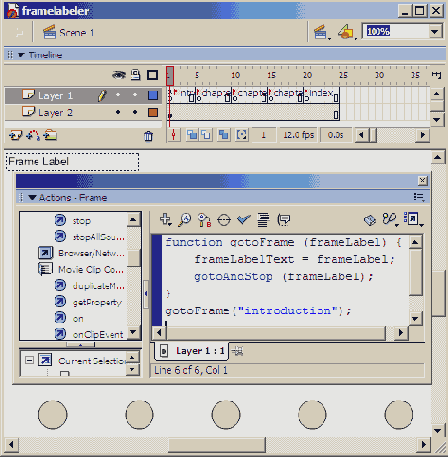Open the Edit Symbols icon menu
This screenshot has width=448, height=457.
(x=347, y=32)
